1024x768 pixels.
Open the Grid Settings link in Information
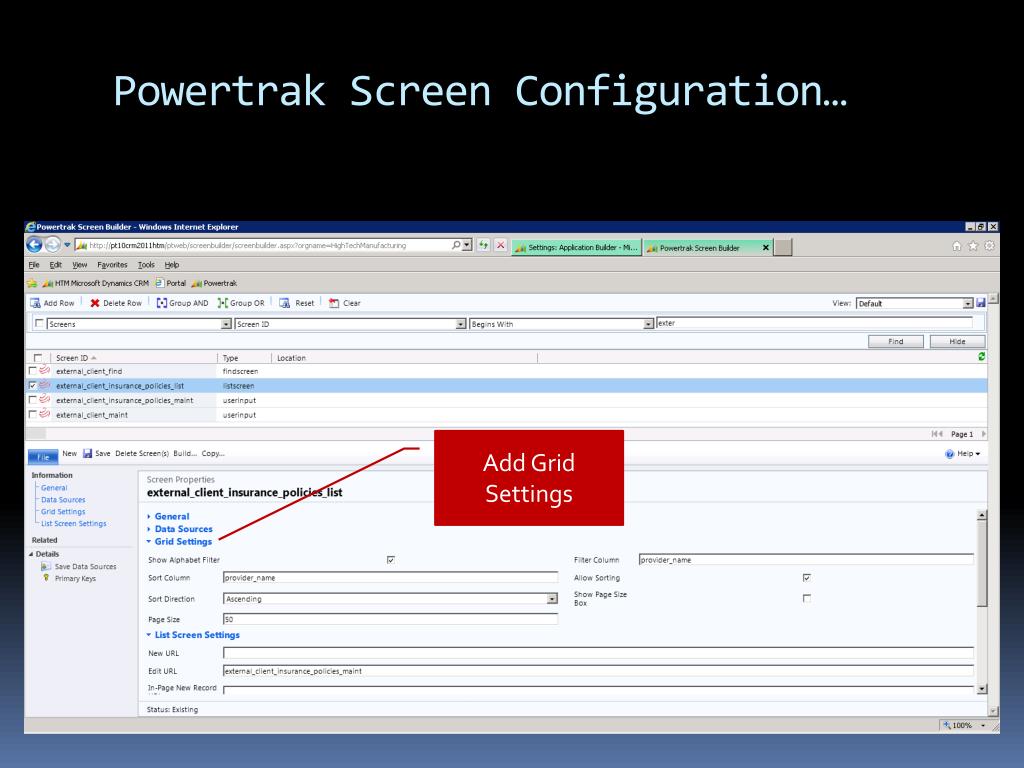[x=63, y=511]
